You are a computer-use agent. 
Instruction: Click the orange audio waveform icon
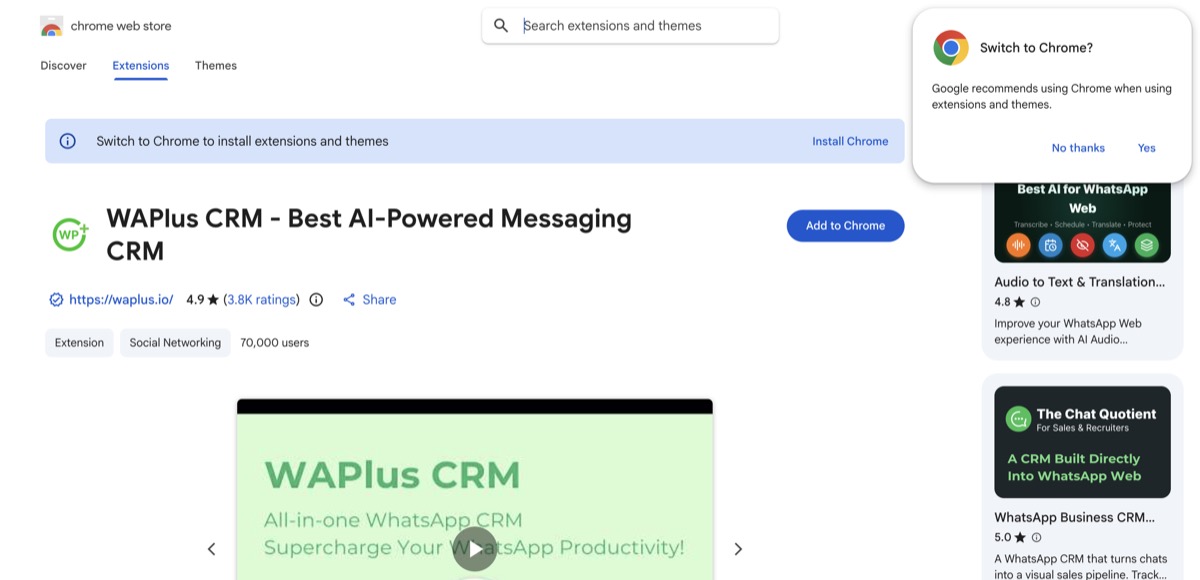pyautogui.click(x=1019, y=245)
